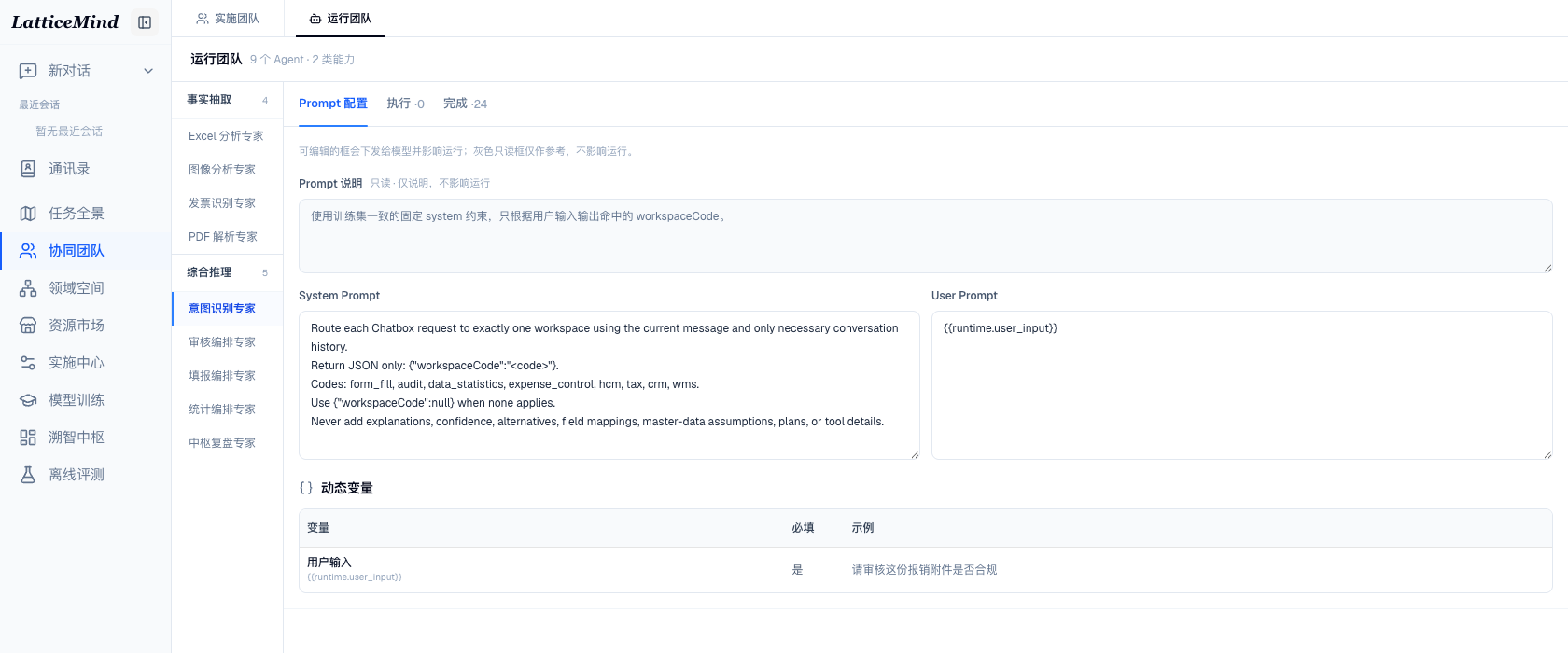The height and width of the screenshot is (653, 1568).
Task: Select 图像分析专家 agent
Action: coord(227,170)
